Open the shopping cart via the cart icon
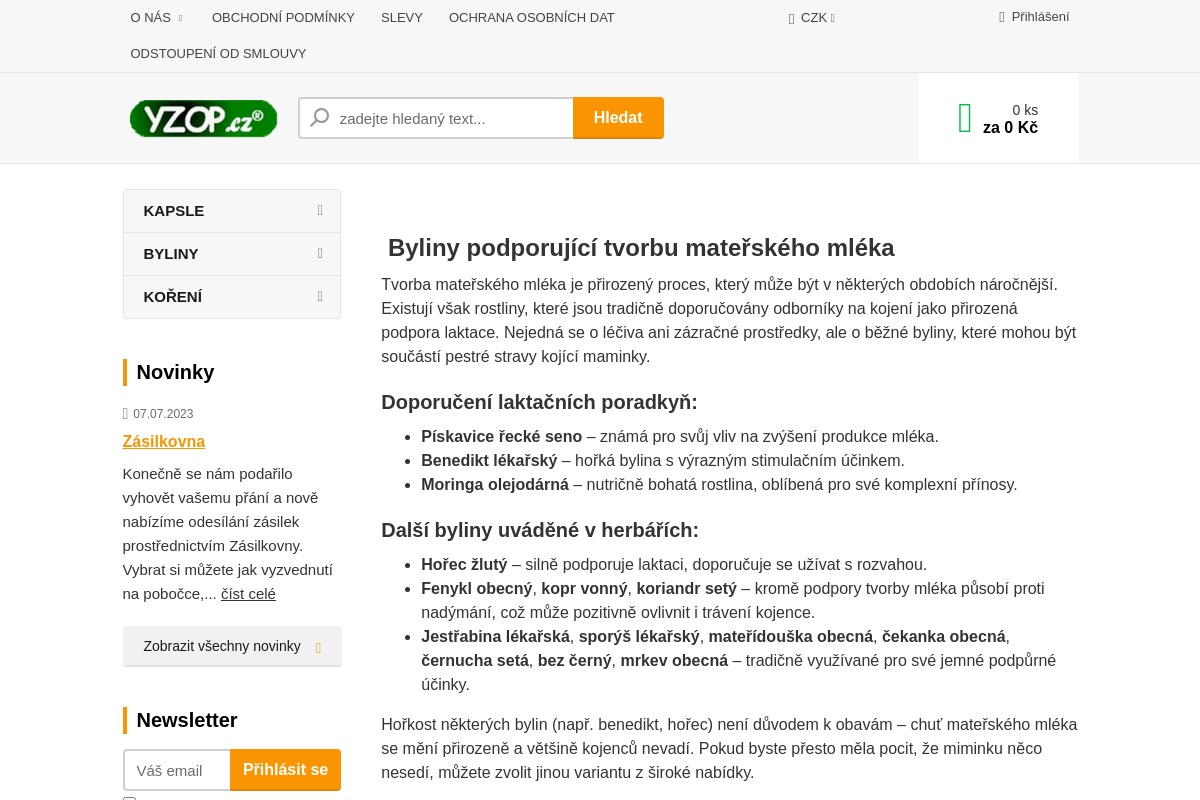The image size is (1200, 800). click(963, 117)
